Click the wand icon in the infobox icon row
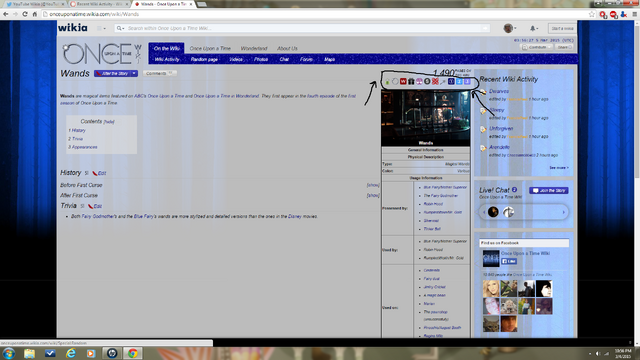Screen dimensions: 640x360 click(x=443, y=82)
